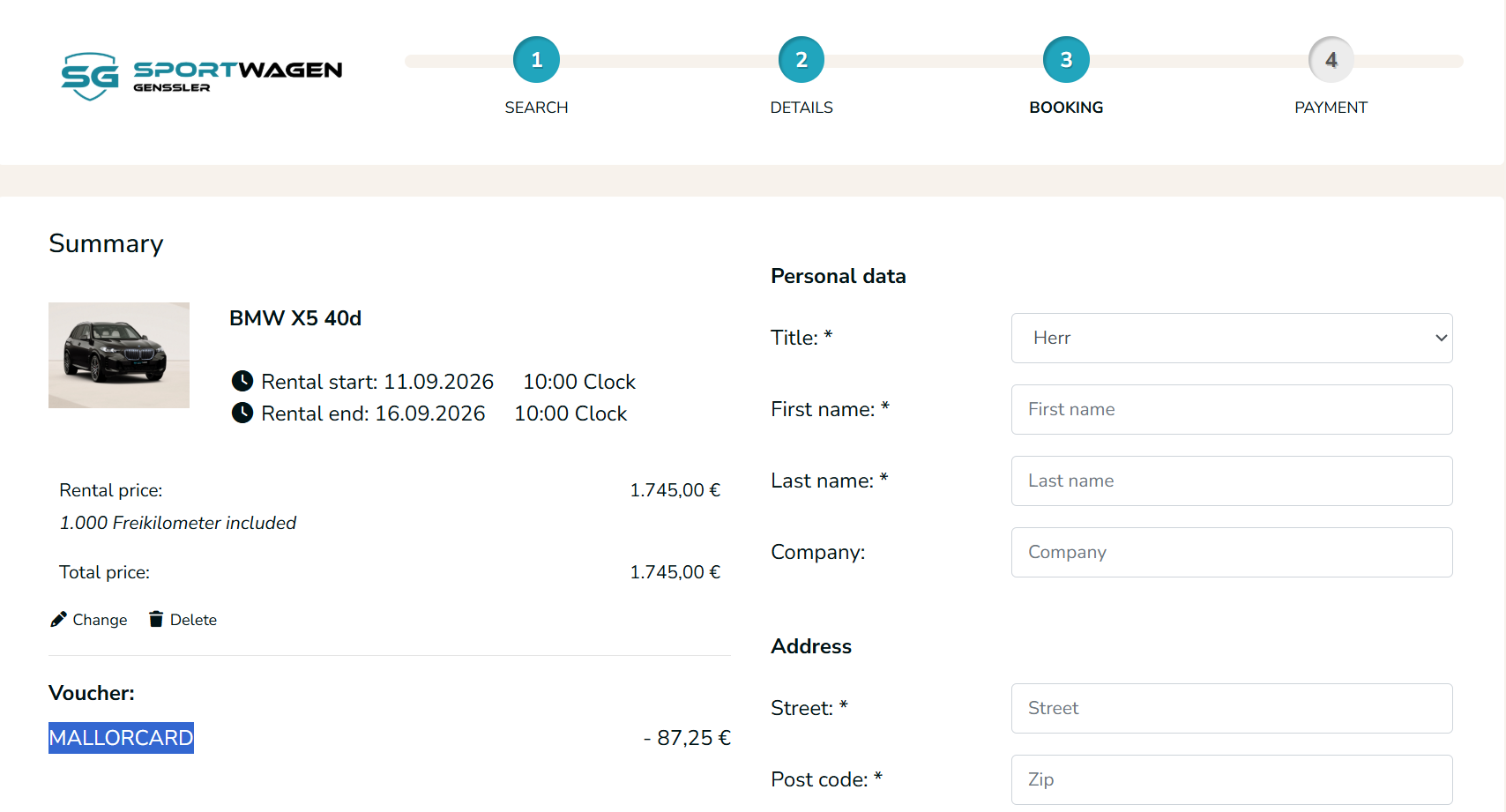
Task: Click the Title: field label
Action: tap(801, 338)
